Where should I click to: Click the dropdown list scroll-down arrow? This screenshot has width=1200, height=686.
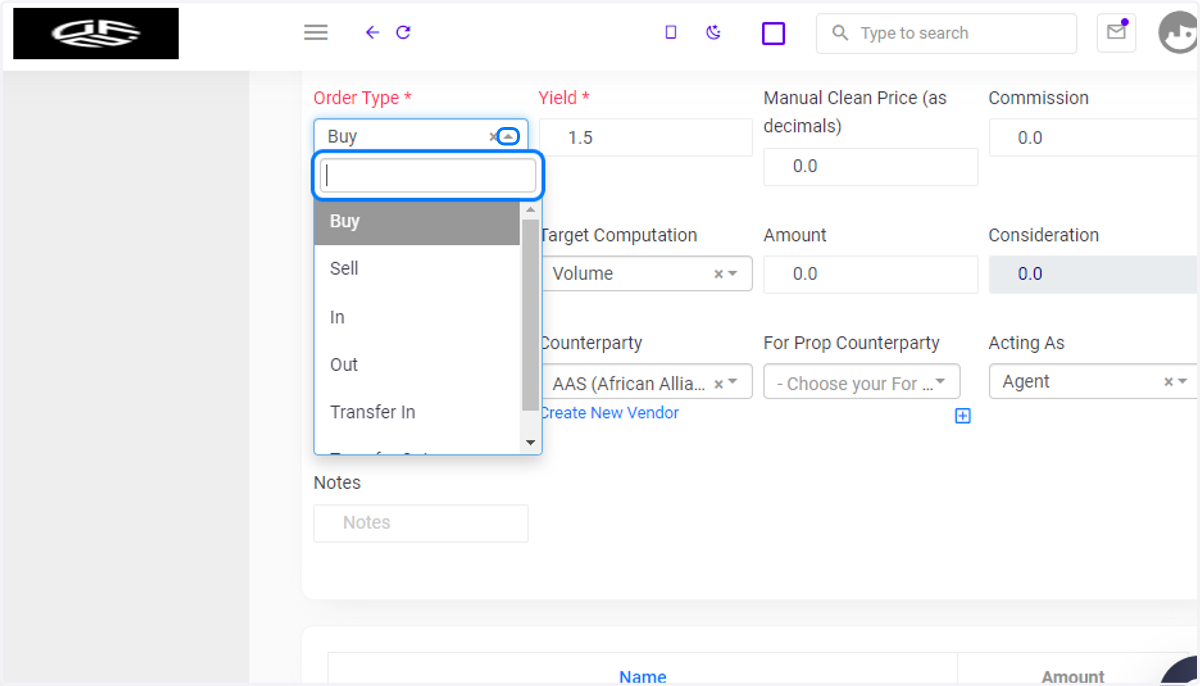pyautogui.click(x=530, y=442)
